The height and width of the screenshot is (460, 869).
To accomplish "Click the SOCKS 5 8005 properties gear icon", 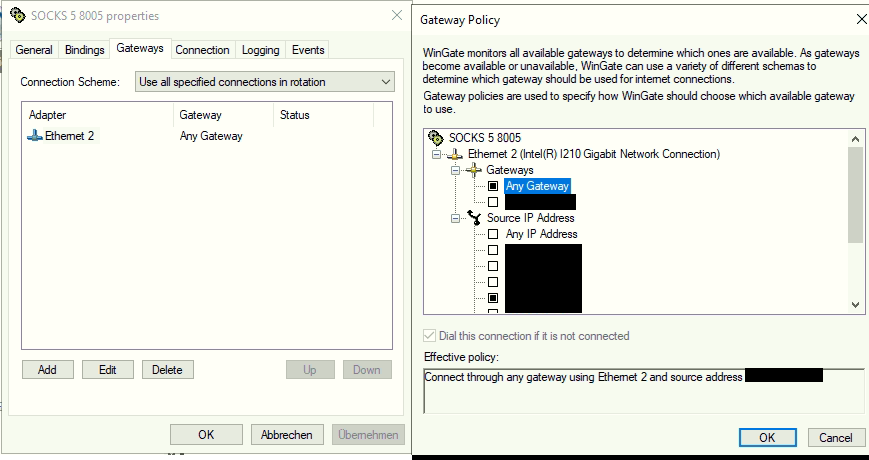I will click(x=18, y=15).
